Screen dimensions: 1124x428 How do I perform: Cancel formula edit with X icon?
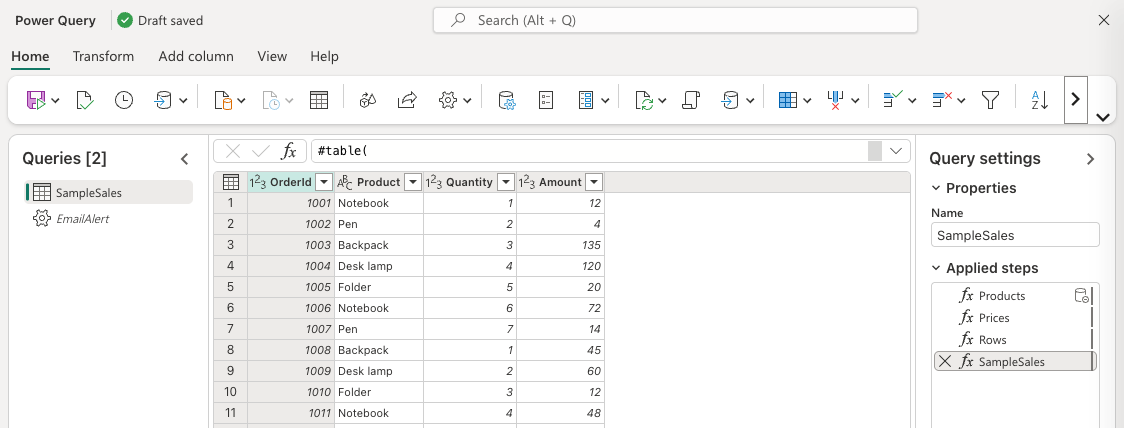tap(233, 151)
